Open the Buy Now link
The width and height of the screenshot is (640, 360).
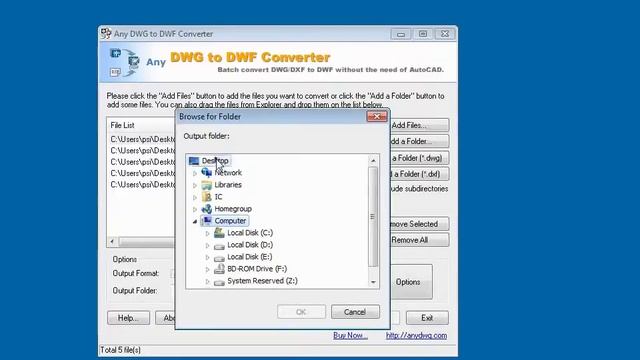point(350,336)
